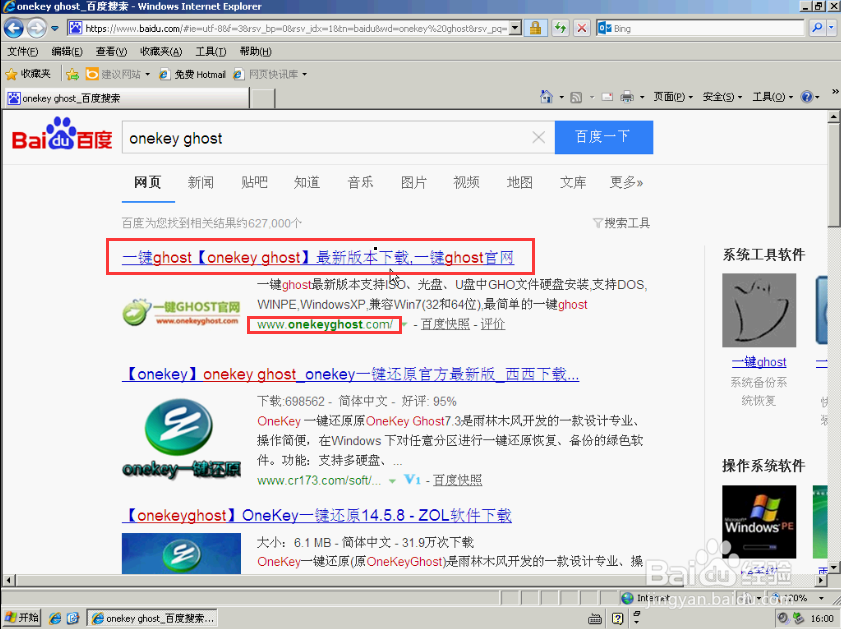
Task: Open 百度快照 for onekeyghost.com result
Action: click(445, 324)
